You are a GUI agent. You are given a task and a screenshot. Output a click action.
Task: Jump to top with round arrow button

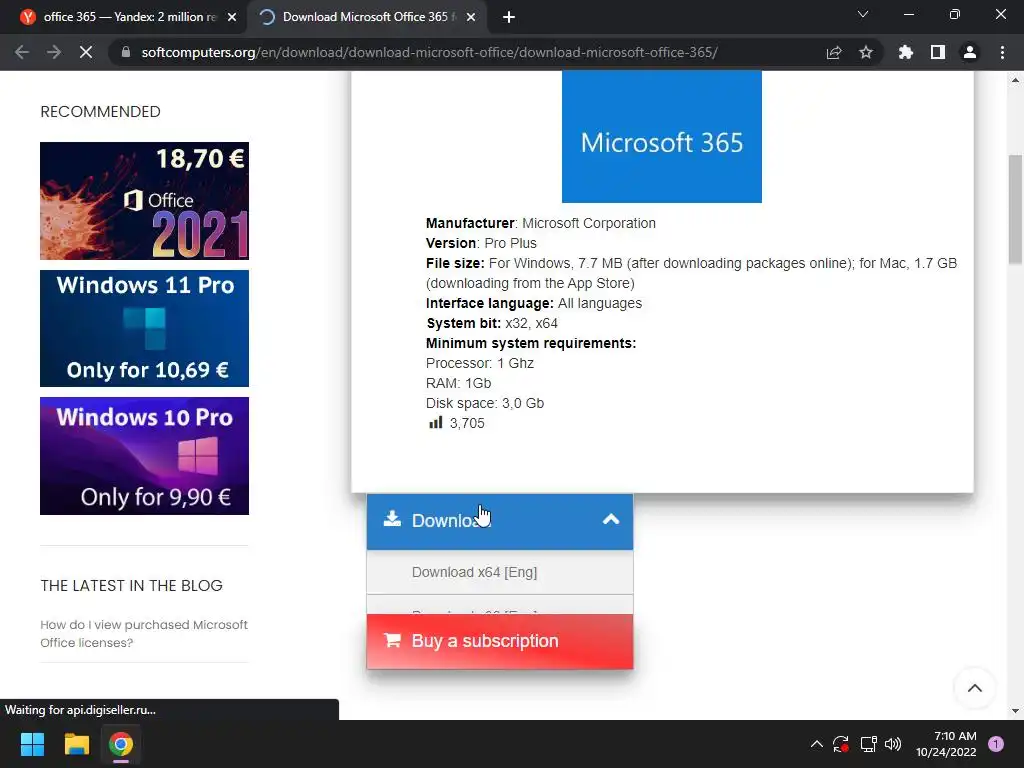974,688
